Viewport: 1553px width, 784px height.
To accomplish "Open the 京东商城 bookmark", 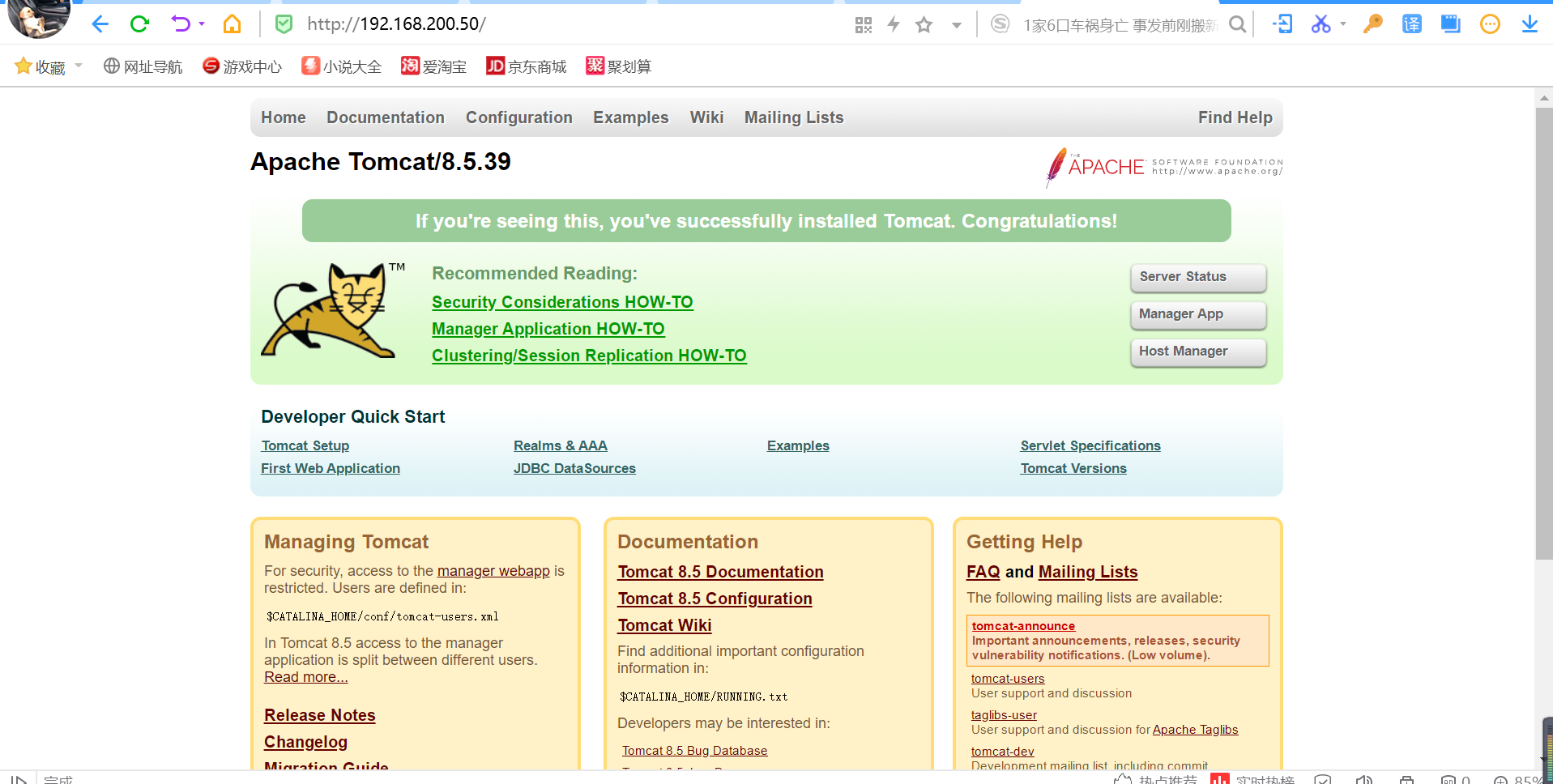I will [526, 66].
